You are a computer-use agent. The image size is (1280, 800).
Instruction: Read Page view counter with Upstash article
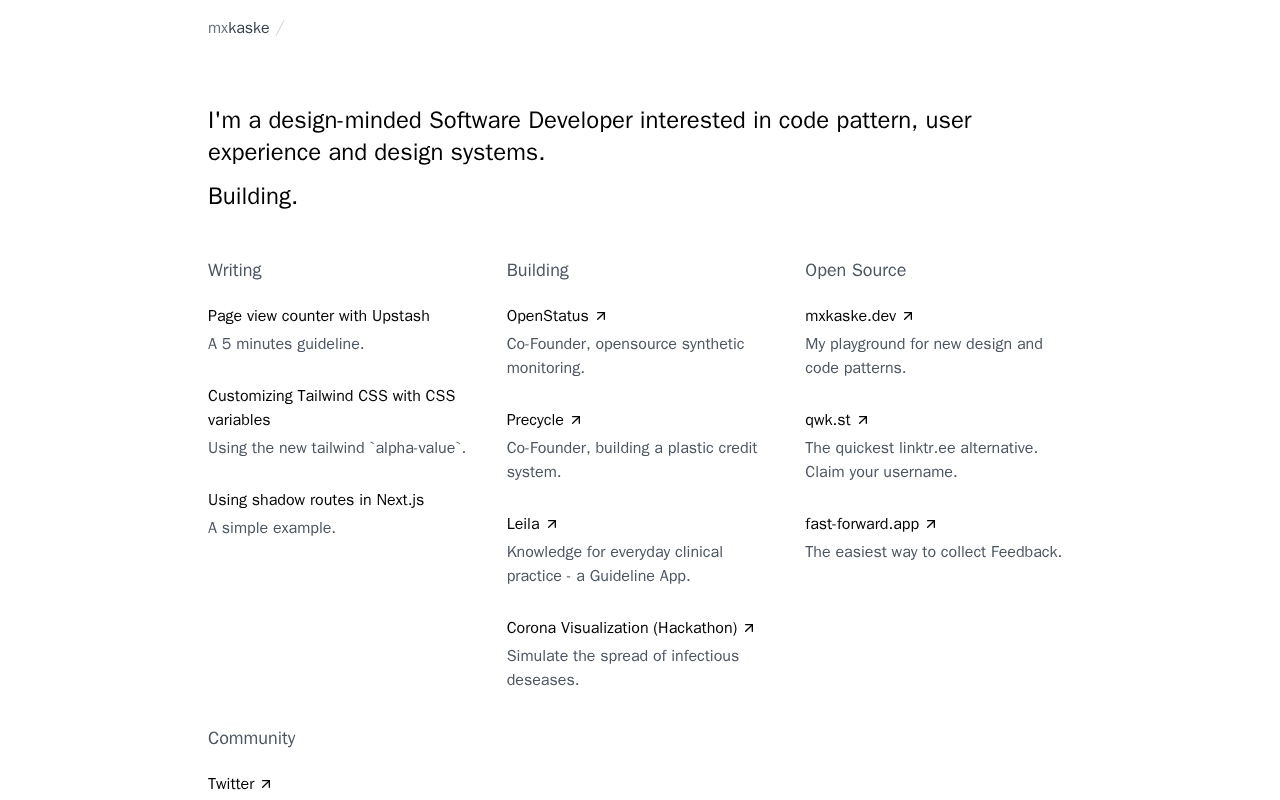pyautogui.click(x=318, y=316)
